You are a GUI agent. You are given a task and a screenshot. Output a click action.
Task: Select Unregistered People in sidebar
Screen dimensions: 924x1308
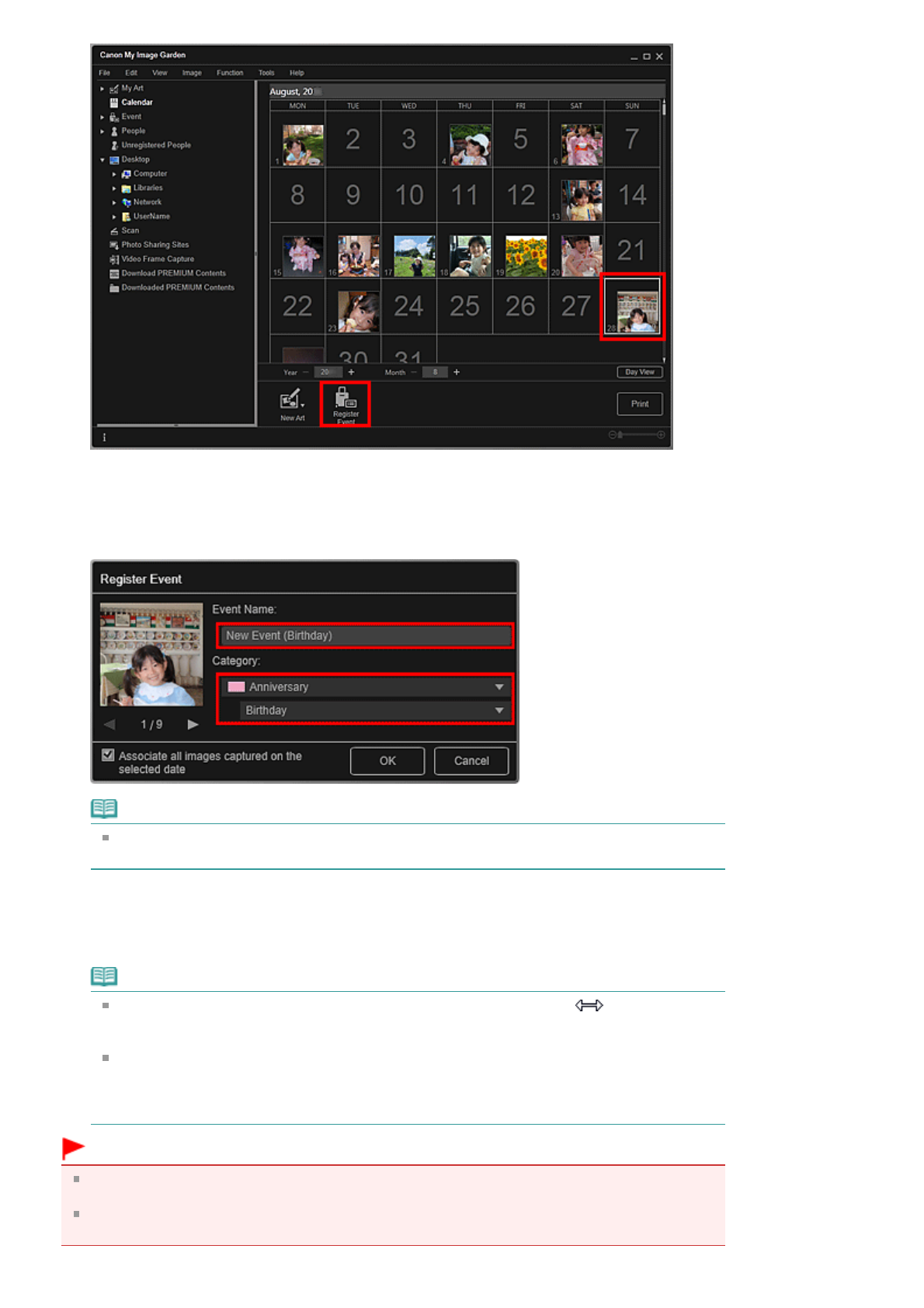pyautogui.click(x=155, y=145)
